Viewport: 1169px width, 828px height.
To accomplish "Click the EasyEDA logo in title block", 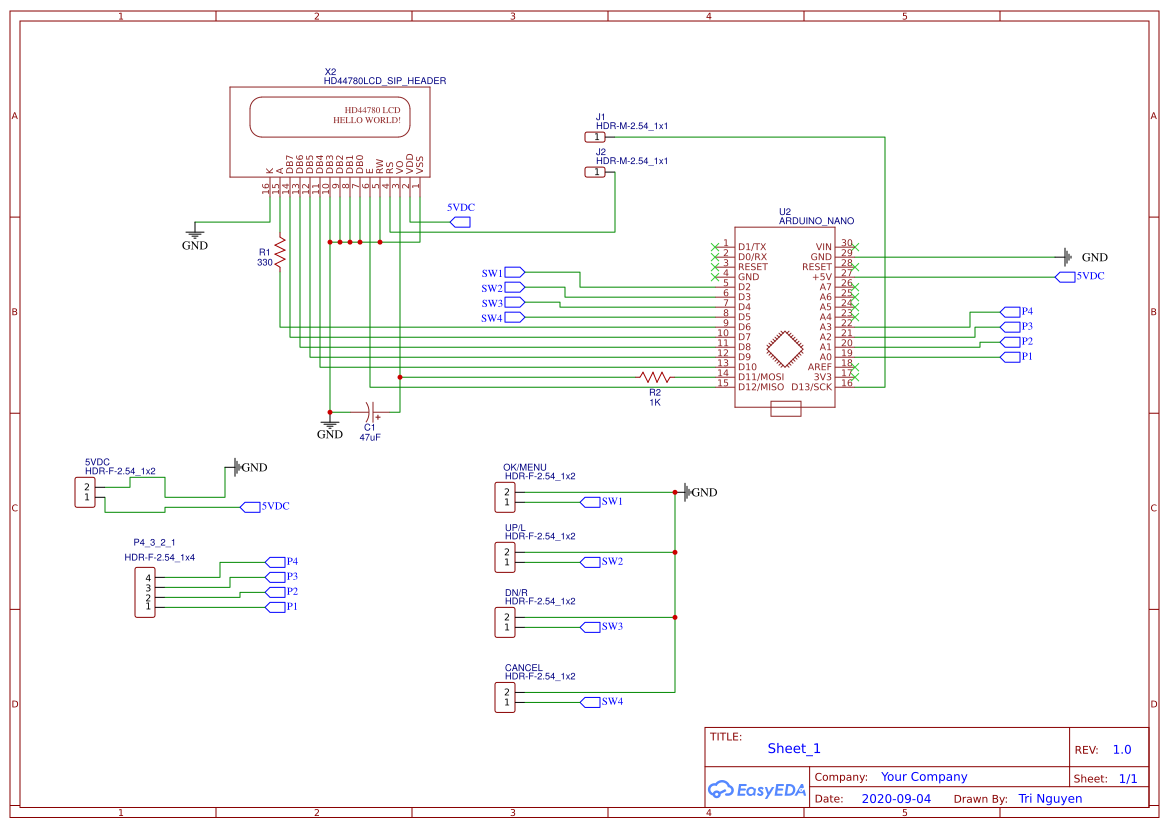I will coord(757,789).
